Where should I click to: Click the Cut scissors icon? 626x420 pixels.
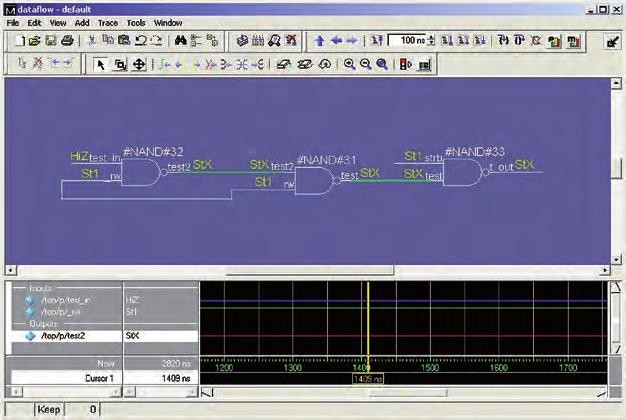(92, 41)
